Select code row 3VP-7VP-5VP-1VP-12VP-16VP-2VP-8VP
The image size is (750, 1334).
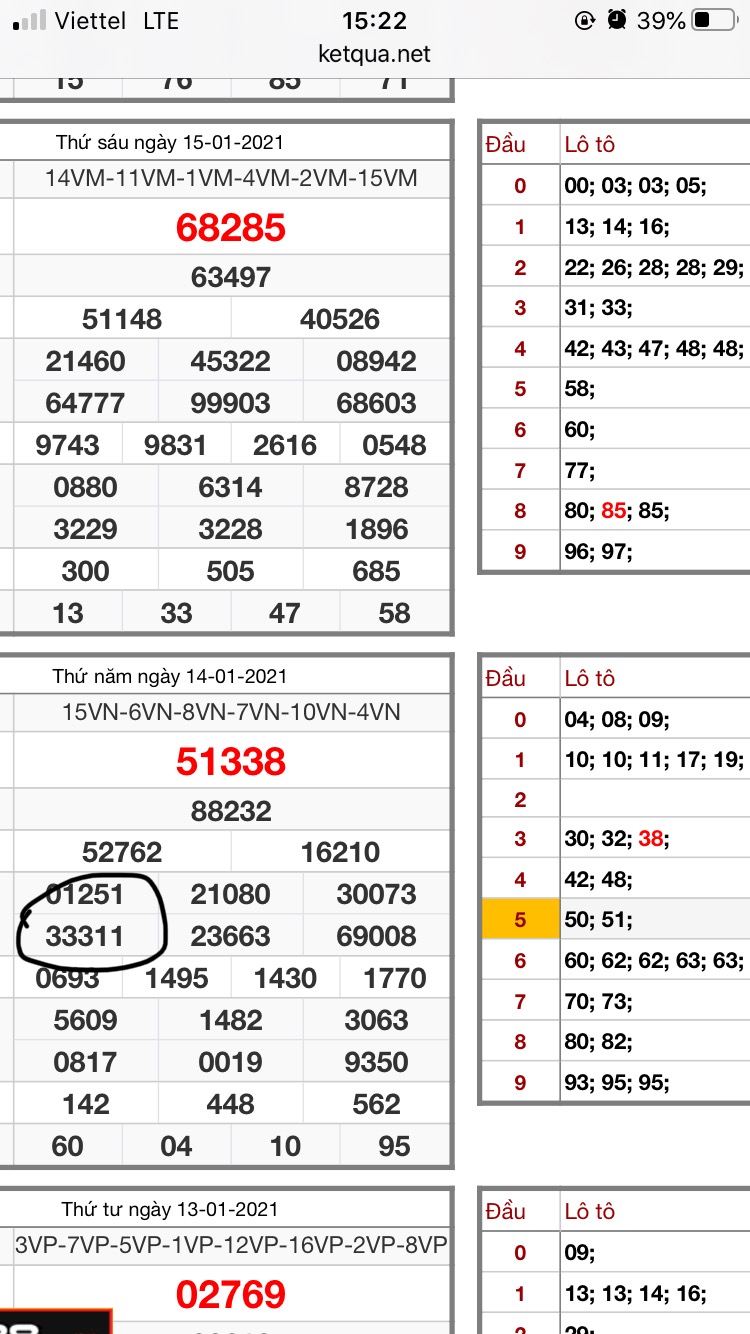231,1246
